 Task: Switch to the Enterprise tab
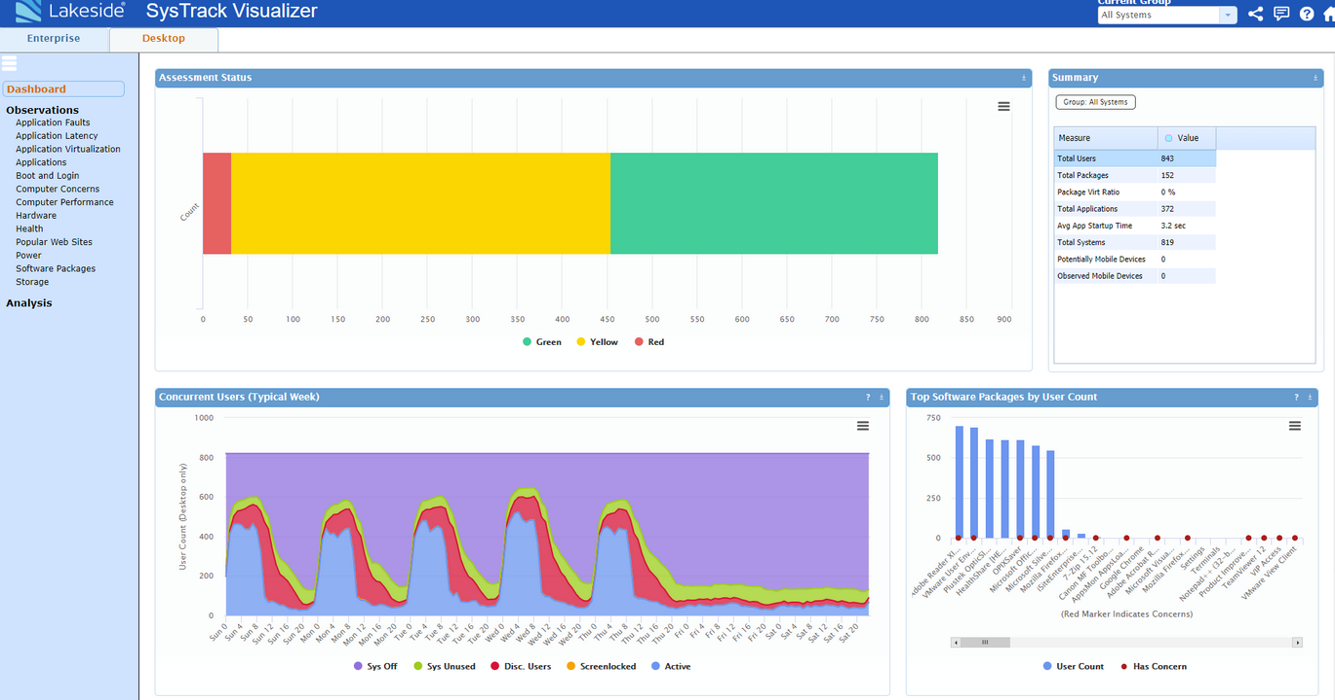[x=54, y=38]
